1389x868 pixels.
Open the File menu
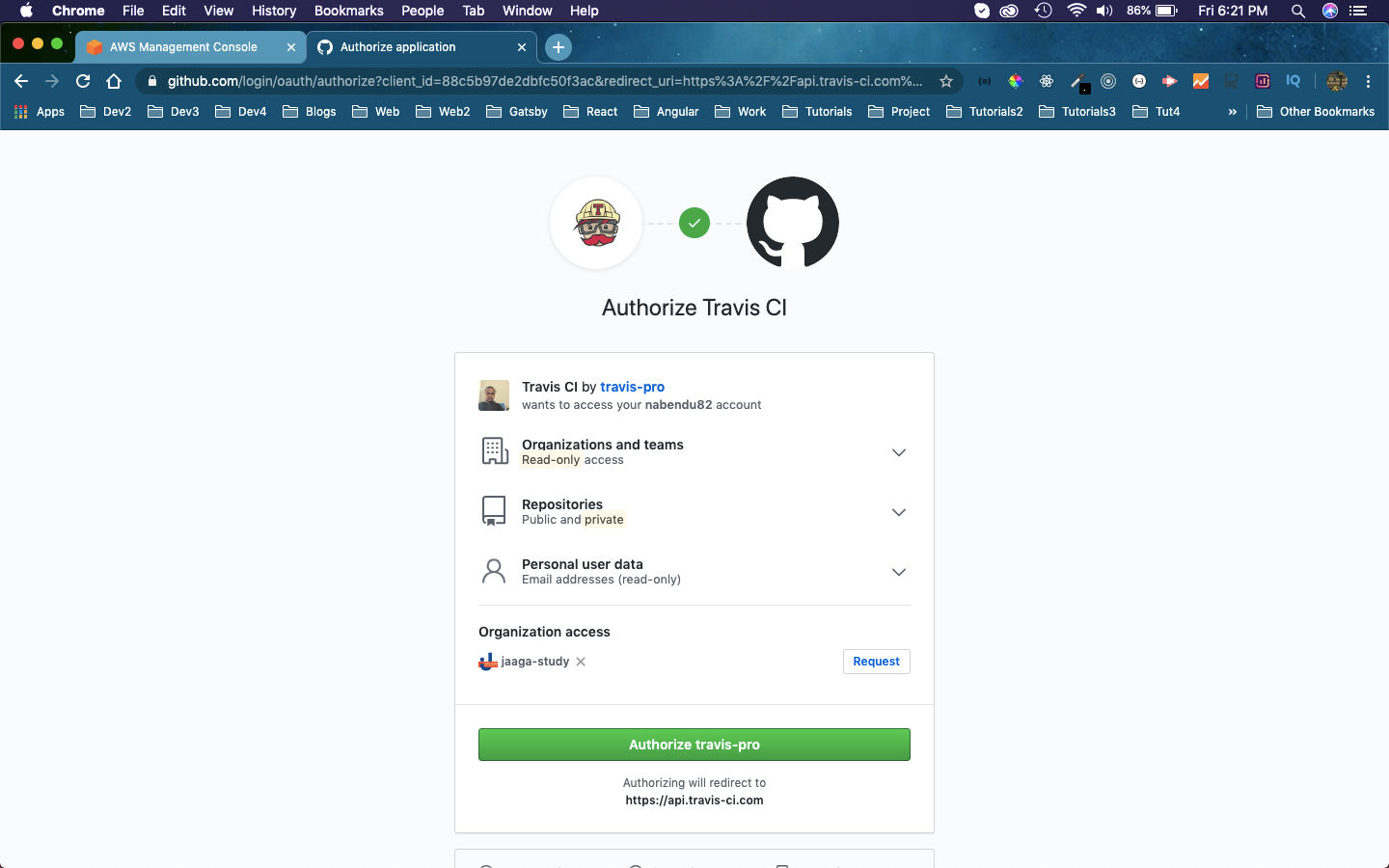(x=133, y=11)
